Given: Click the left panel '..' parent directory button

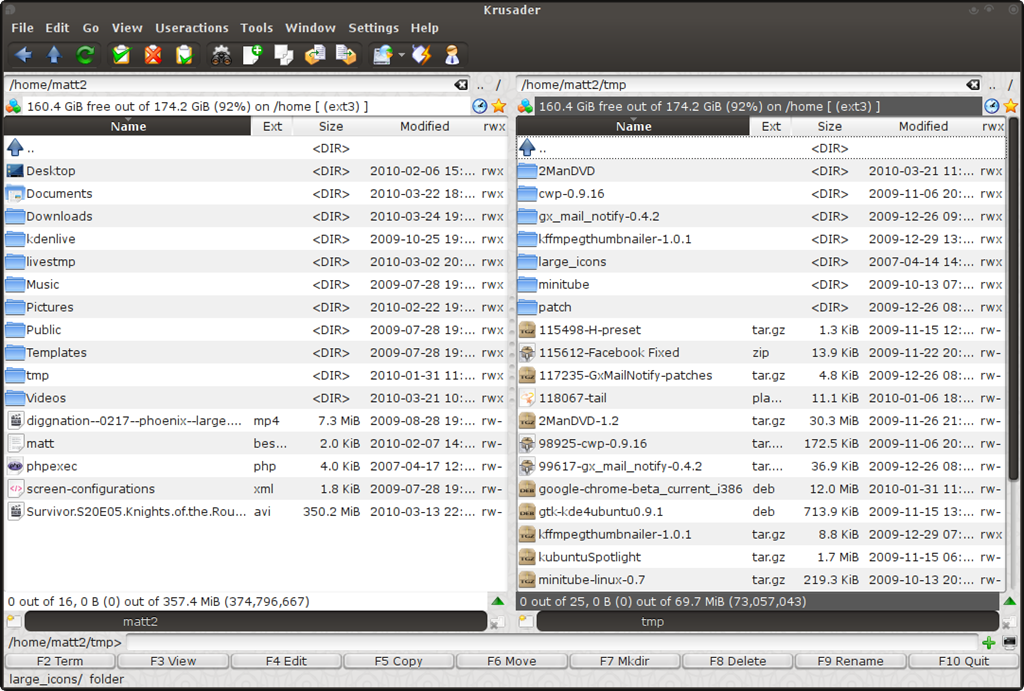Looking at the screenshot, I should coord(481,86).
